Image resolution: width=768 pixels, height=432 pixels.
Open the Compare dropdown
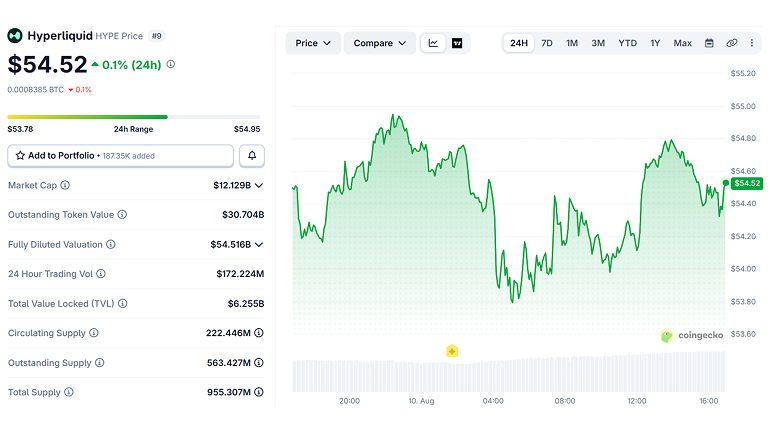click(x=380, y=43)
